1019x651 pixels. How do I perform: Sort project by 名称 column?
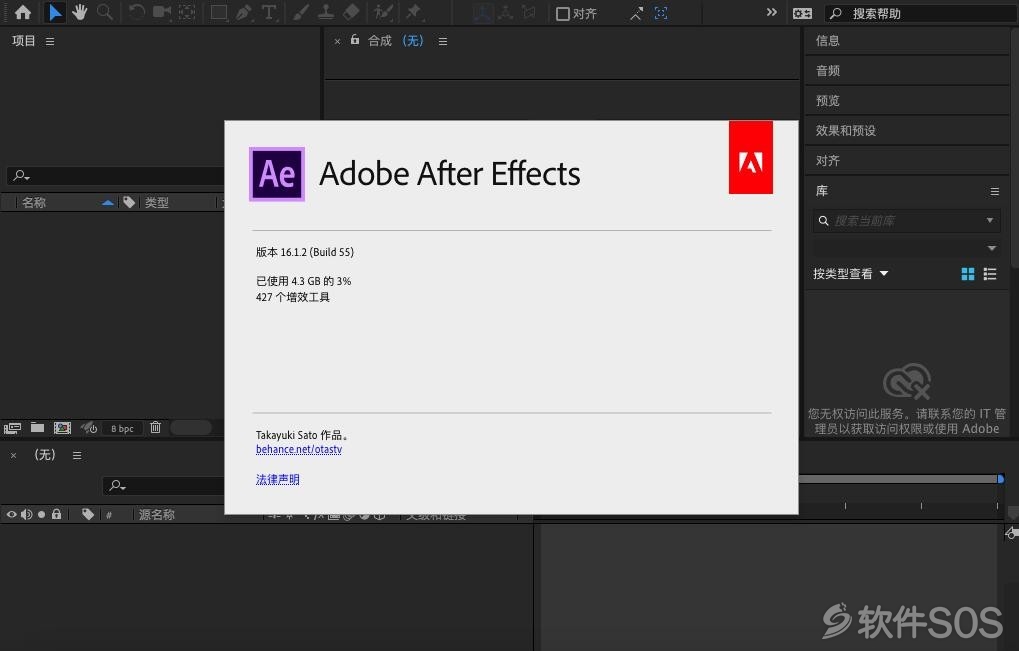tap(34, 203)
